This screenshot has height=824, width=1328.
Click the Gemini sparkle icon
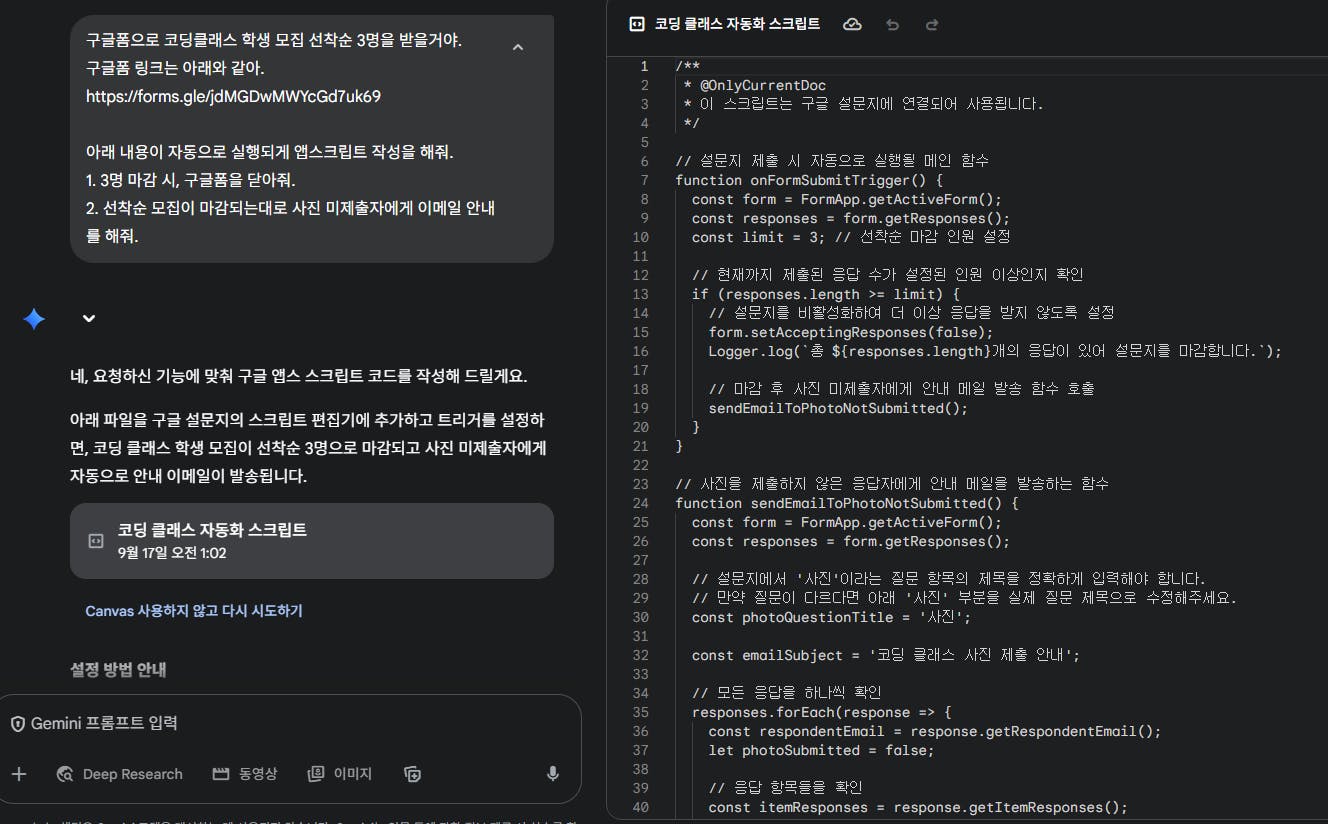pyautogui.click(x=34, y=319)
